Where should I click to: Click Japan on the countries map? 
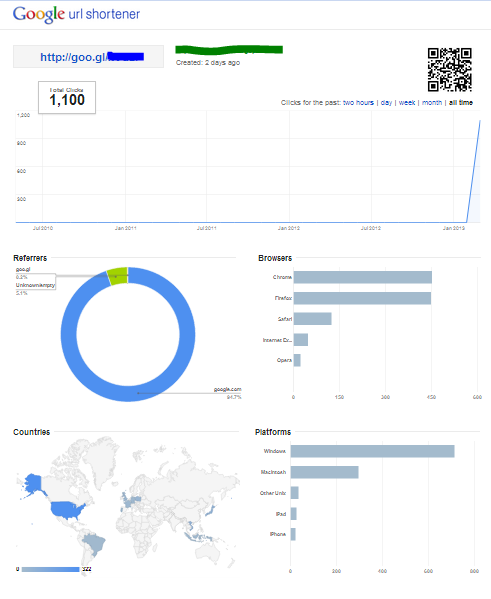click(211, 510)
